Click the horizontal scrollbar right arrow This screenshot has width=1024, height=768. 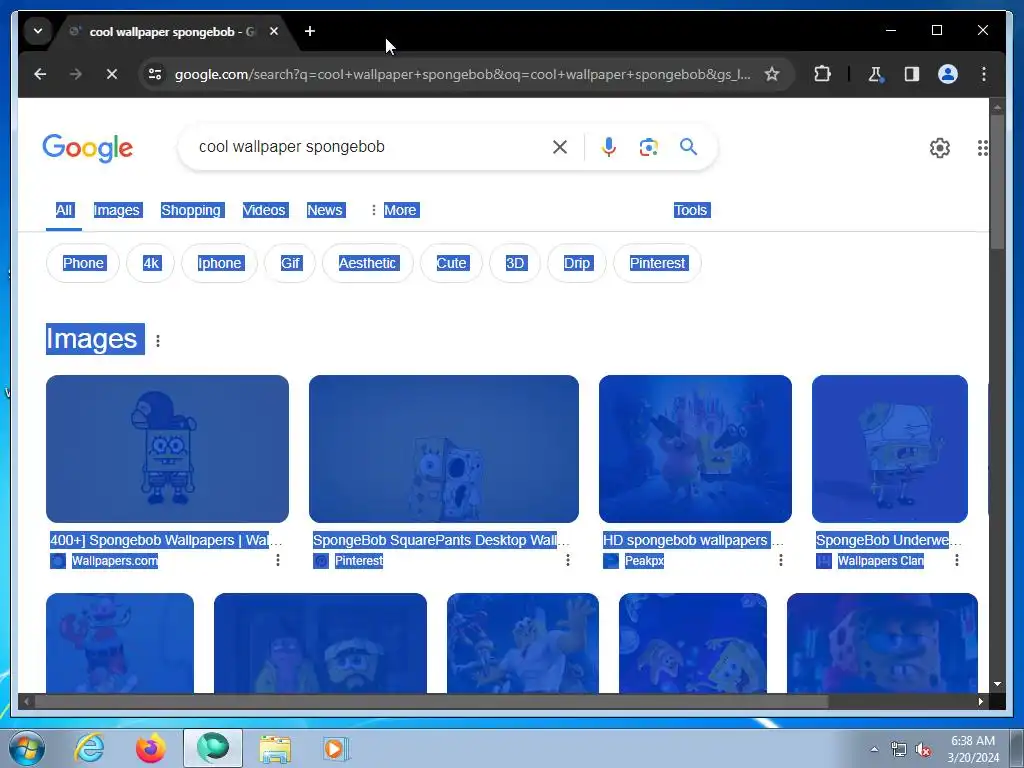[x=980, y=701]
